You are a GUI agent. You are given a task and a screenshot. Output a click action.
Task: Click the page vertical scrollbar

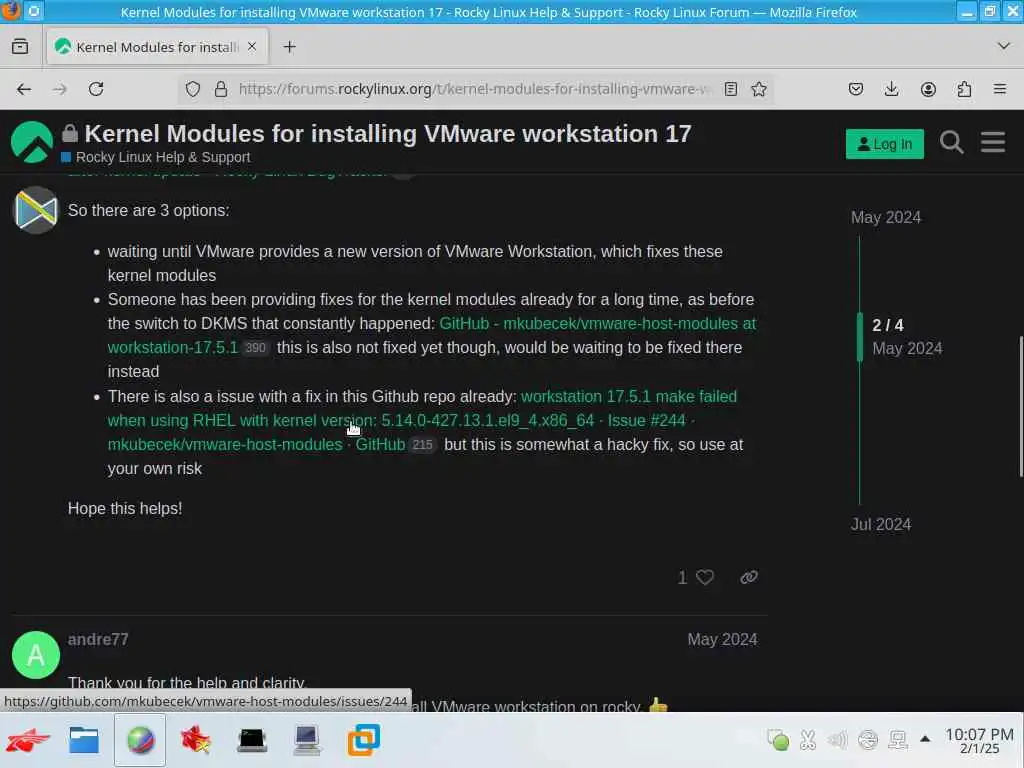[x=1021, y=406]
